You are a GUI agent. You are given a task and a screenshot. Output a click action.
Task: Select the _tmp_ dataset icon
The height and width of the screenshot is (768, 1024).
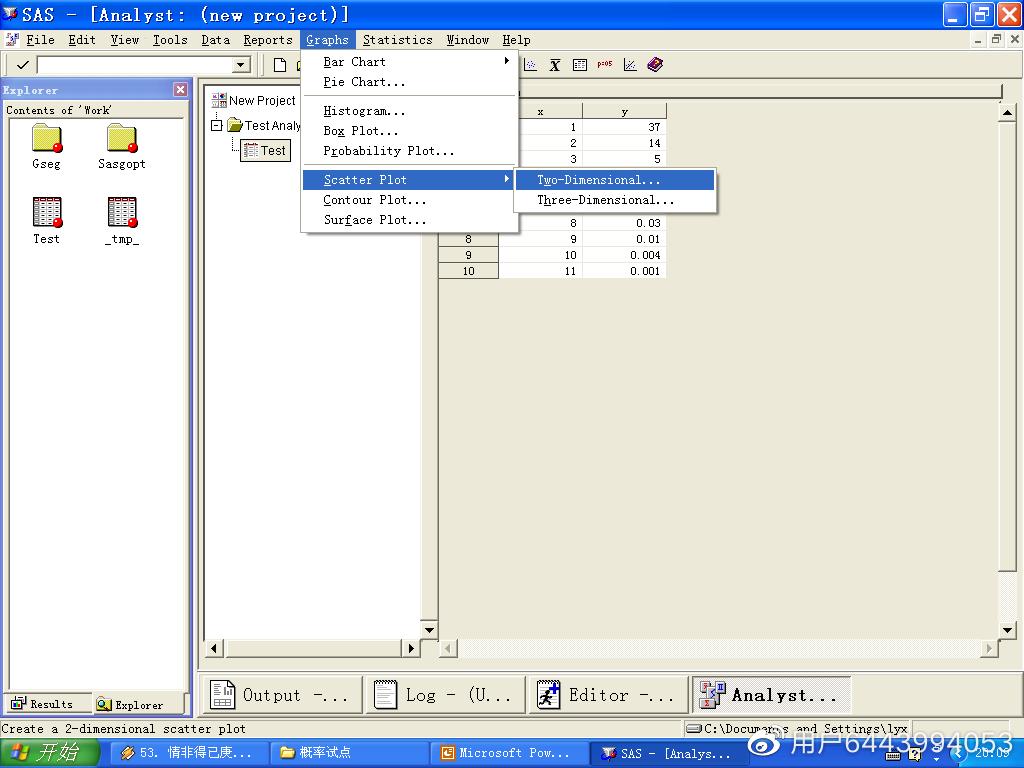121,213
